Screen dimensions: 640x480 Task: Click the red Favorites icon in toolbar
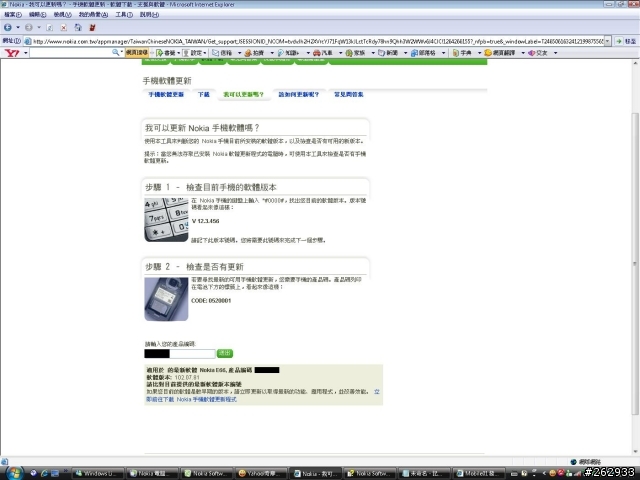tap(92, 28)
